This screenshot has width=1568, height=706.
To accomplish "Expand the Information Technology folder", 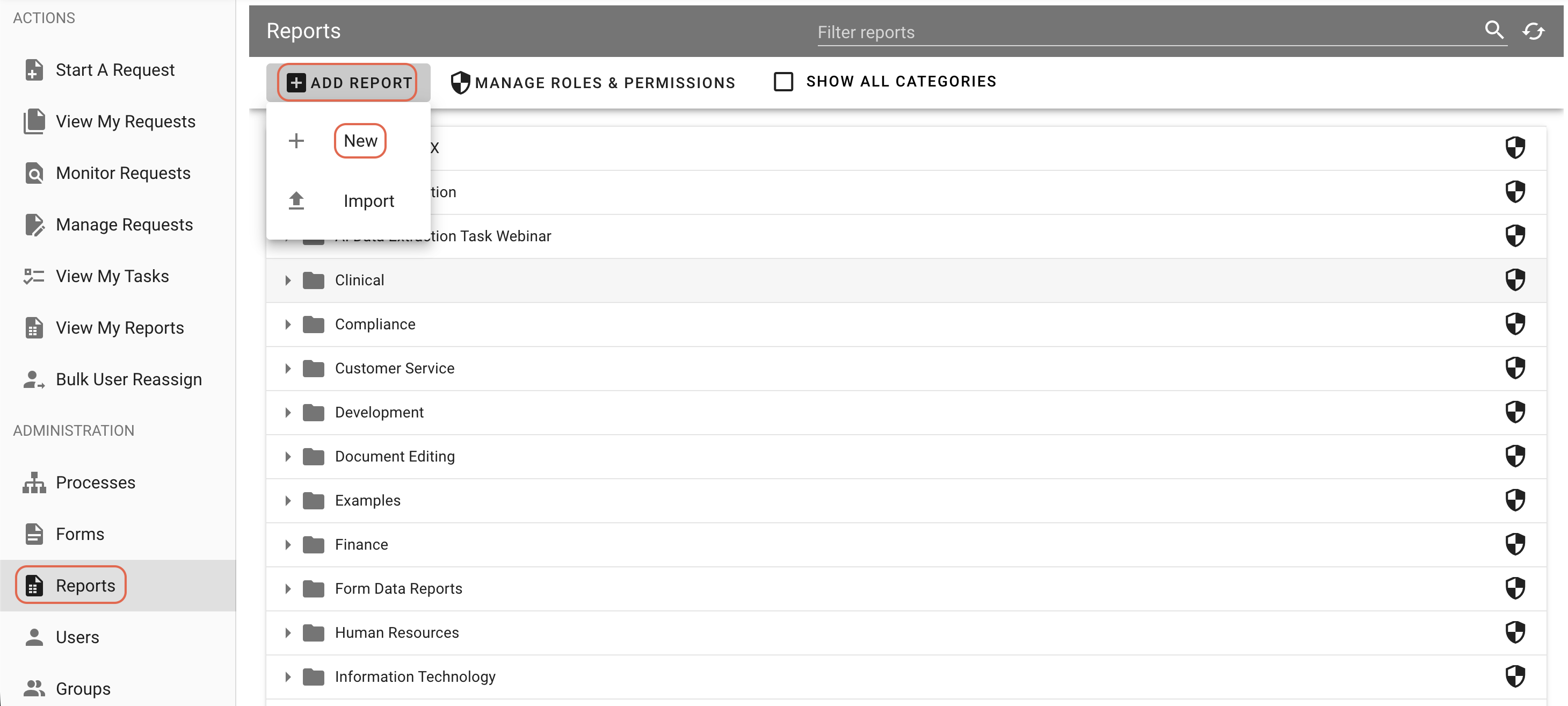I will 288,677.
